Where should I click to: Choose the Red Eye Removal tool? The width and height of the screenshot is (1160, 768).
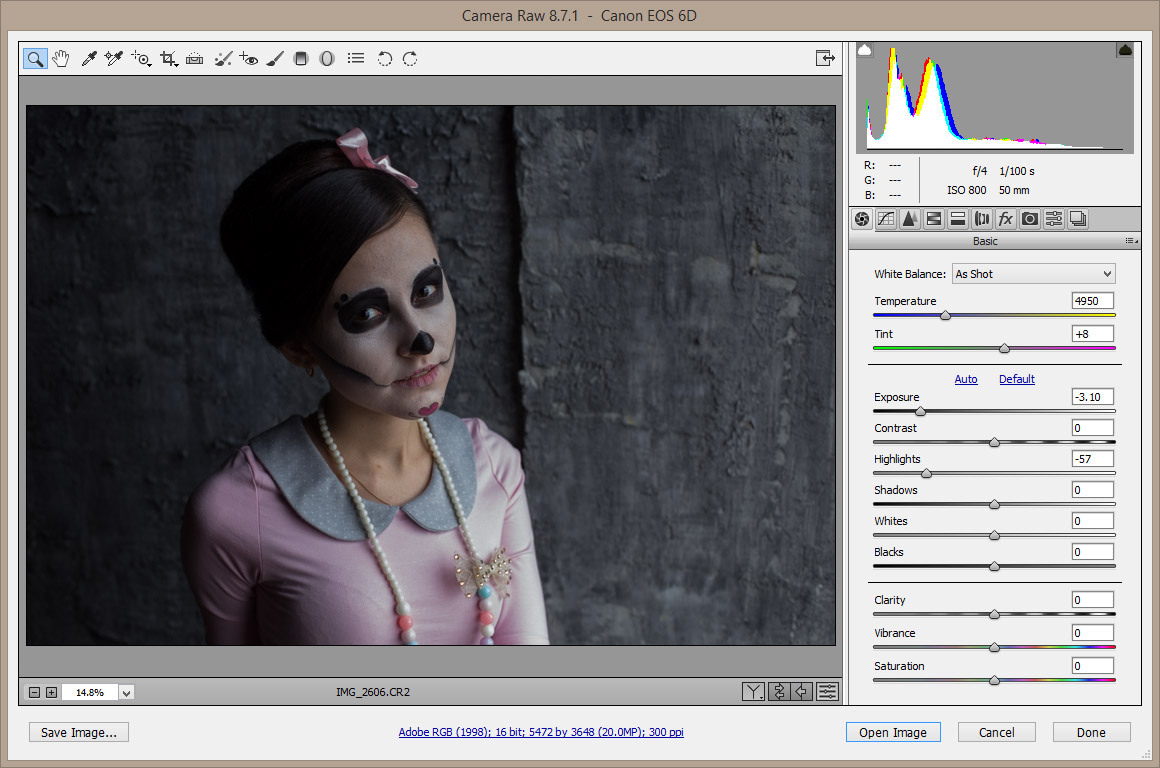pos(249,59)
